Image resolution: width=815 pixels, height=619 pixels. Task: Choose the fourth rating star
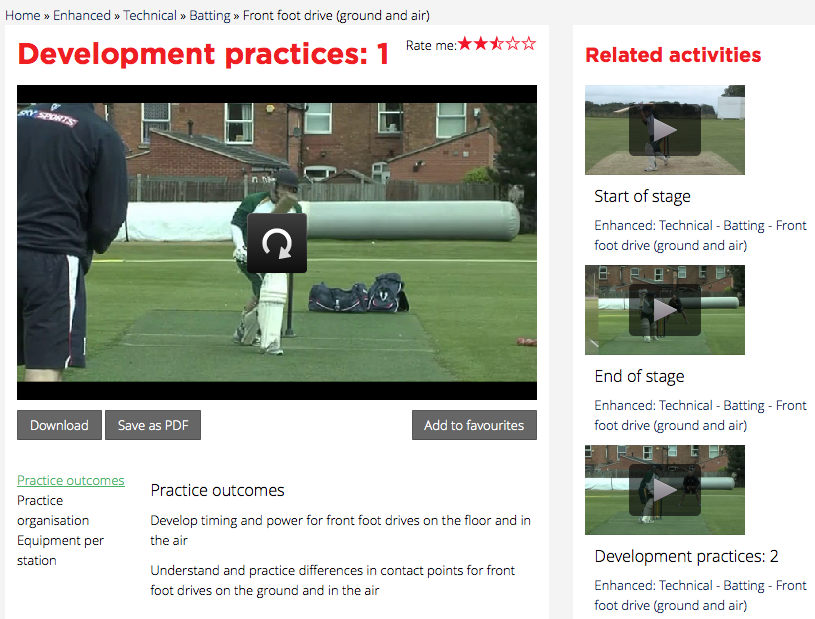(x=513, y=44)
